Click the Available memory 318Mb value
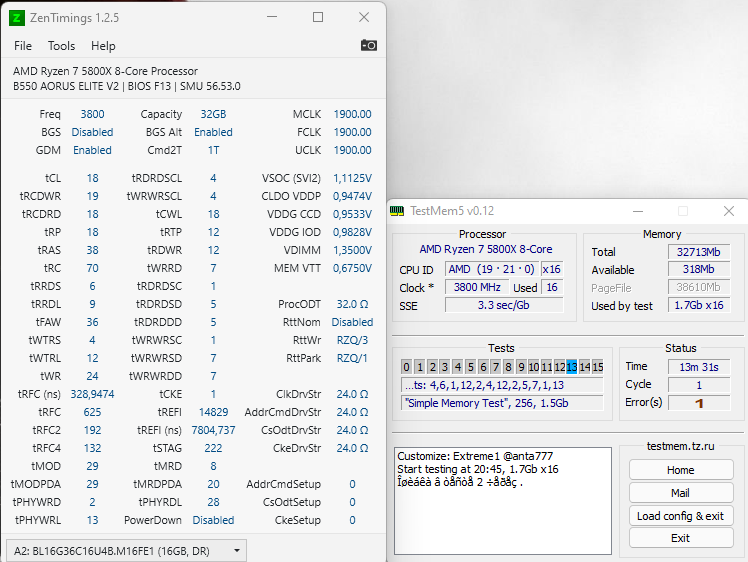Image resolution: width=748 pixels, height=562 pixels. (x=699, y=269)
